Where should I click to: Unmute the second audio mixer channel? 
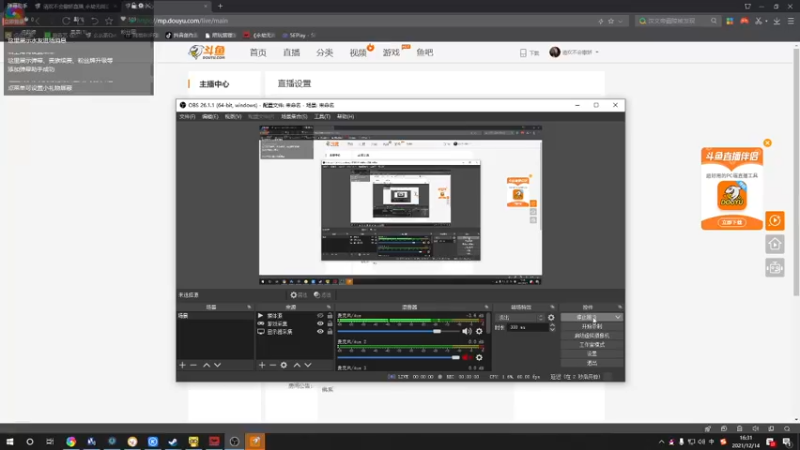click(x=467, y=358)
